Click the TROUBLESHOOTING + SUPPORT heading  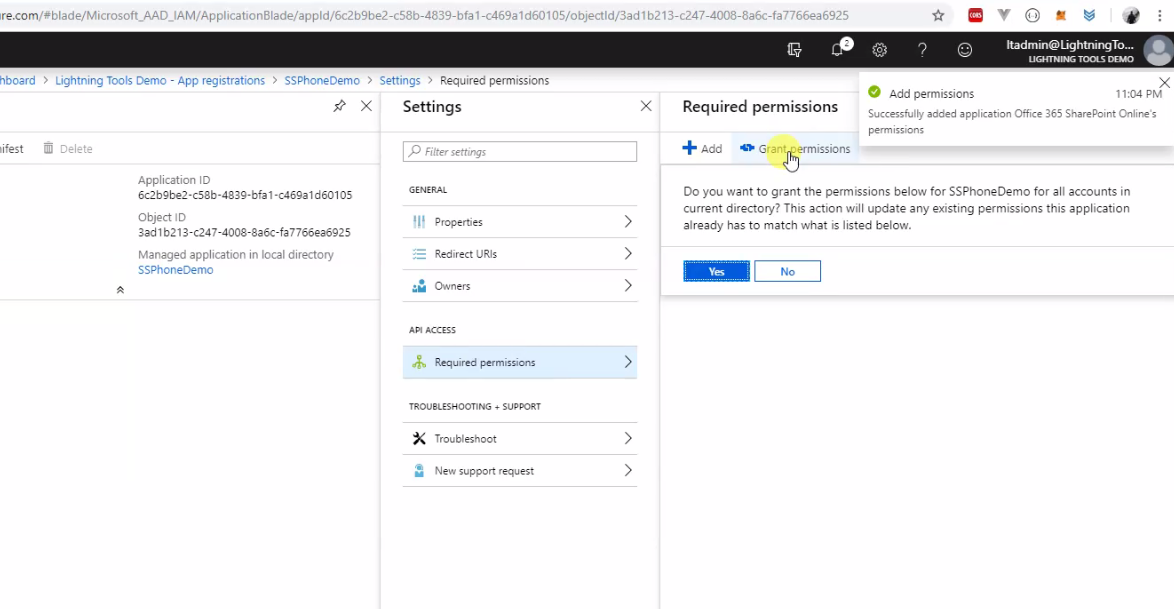[x=475, y=406]
